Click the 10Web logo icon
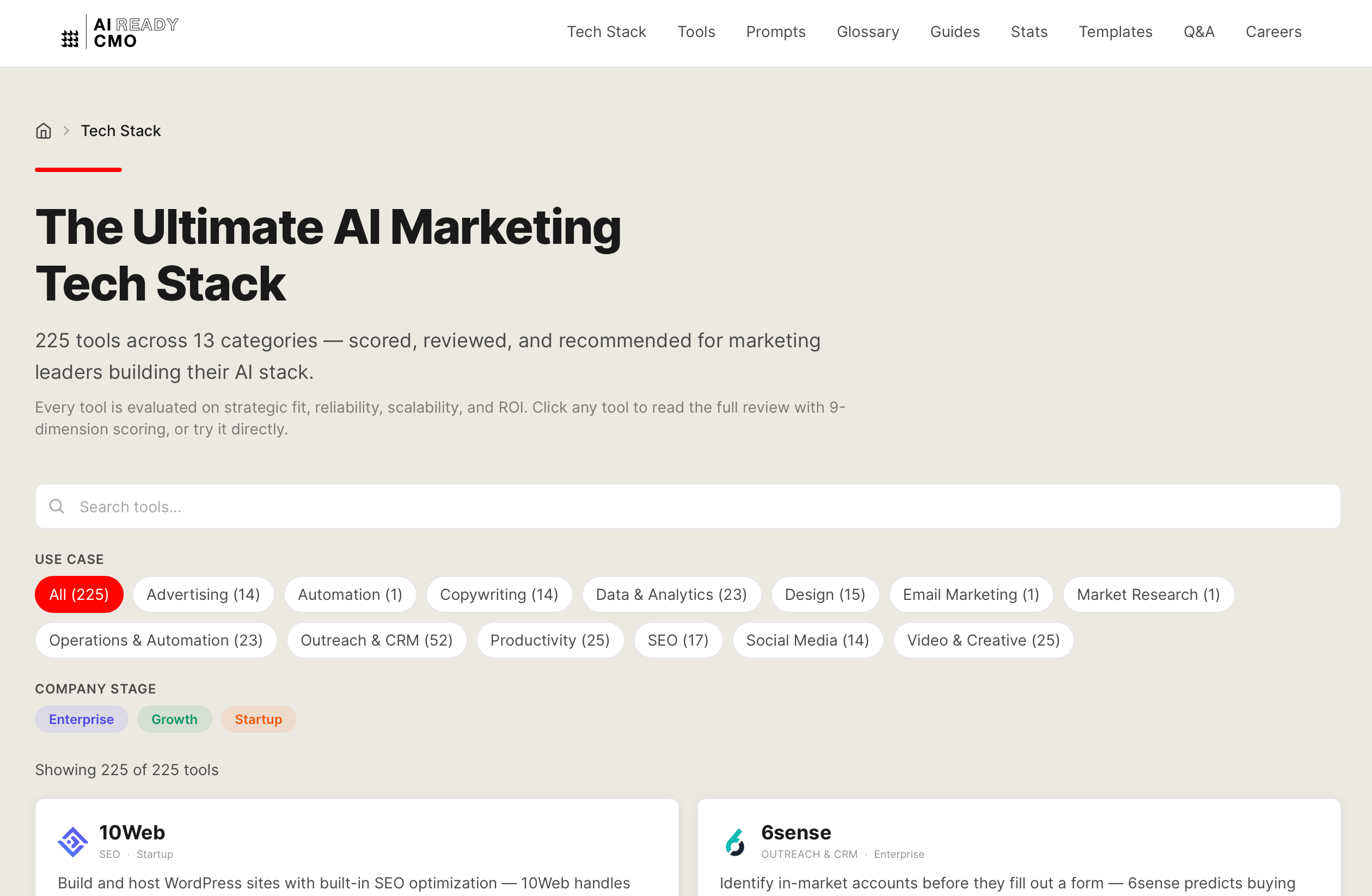This screenshot has width=1372, height=896. pyautogui.click(x=72, y=842)
